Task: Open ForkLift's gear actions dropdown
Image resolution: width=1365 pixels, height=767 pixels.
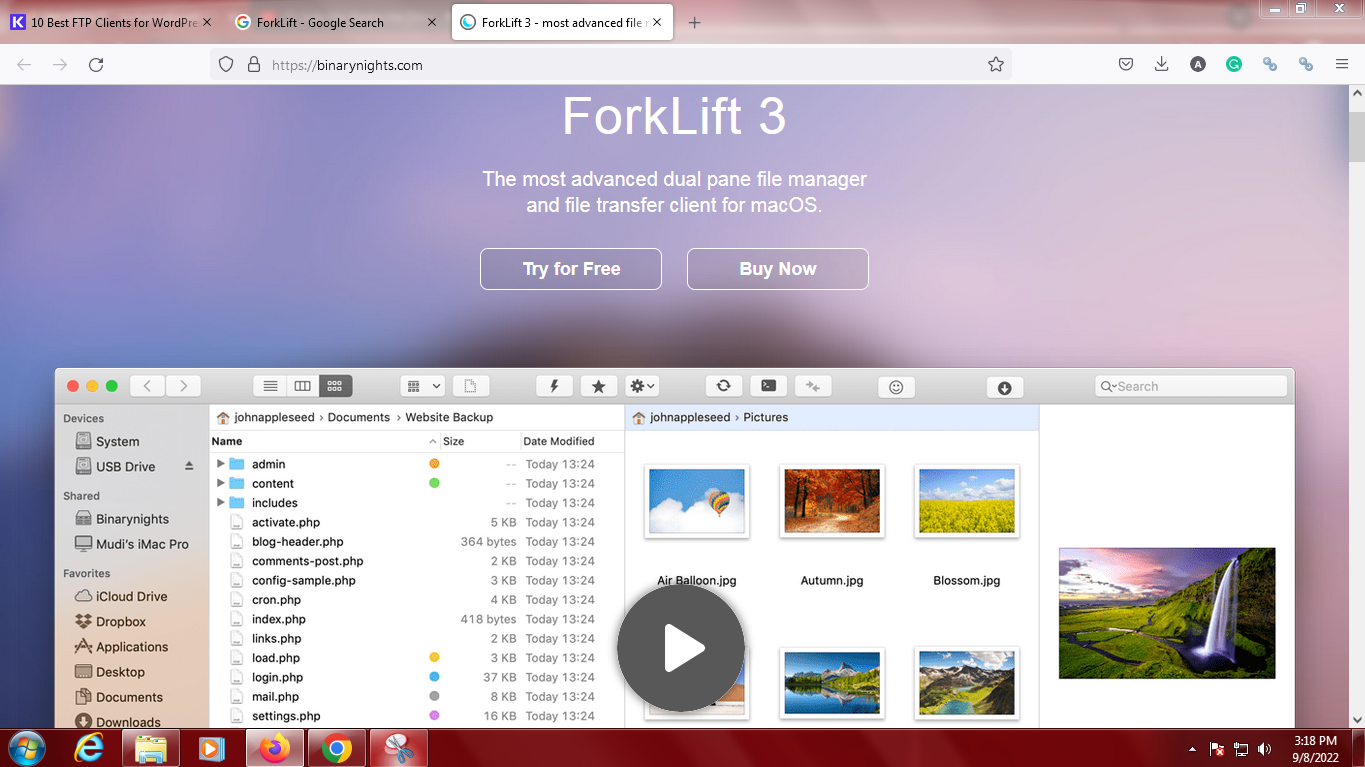Action: click(641, 386)
